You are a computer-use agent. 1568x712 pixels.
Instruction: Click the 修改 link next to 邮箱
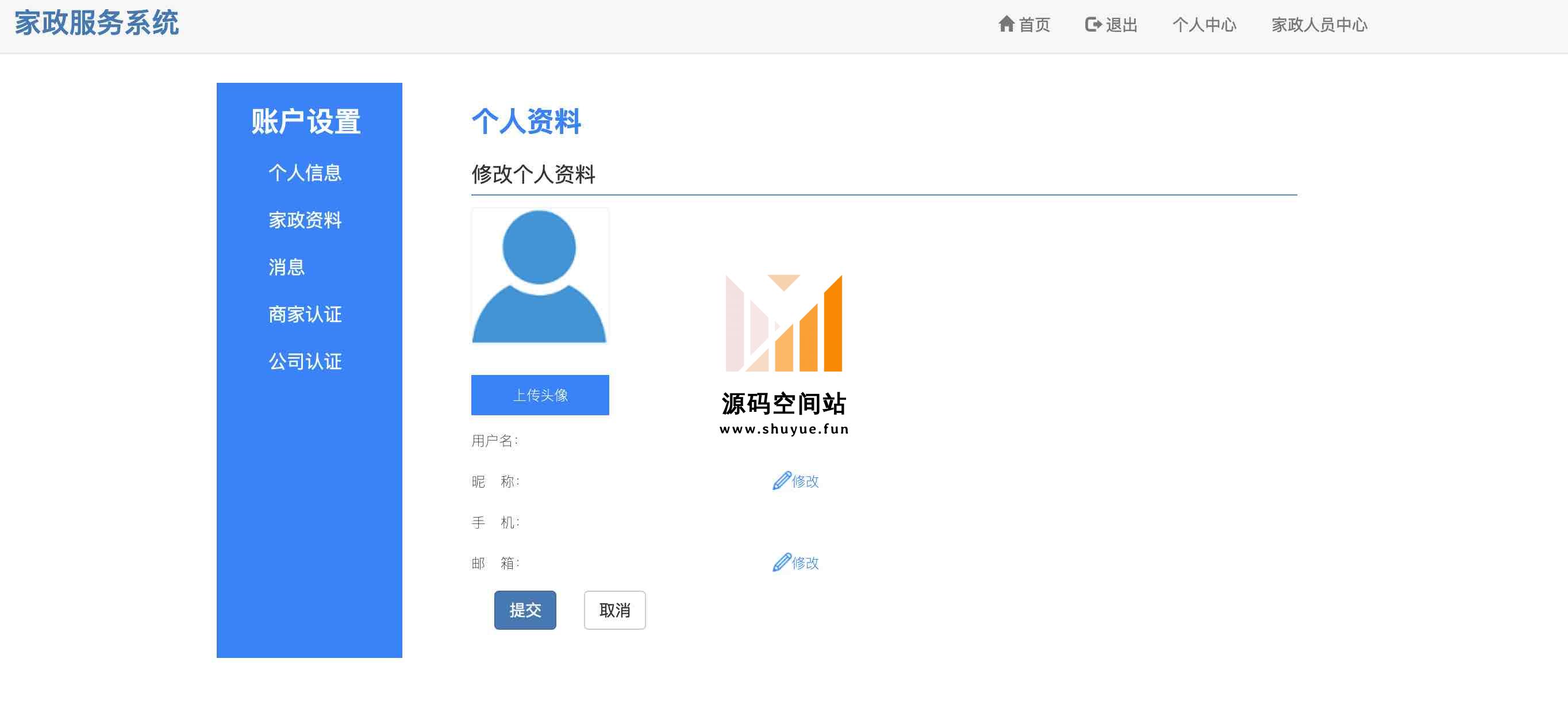click(805, 564)
